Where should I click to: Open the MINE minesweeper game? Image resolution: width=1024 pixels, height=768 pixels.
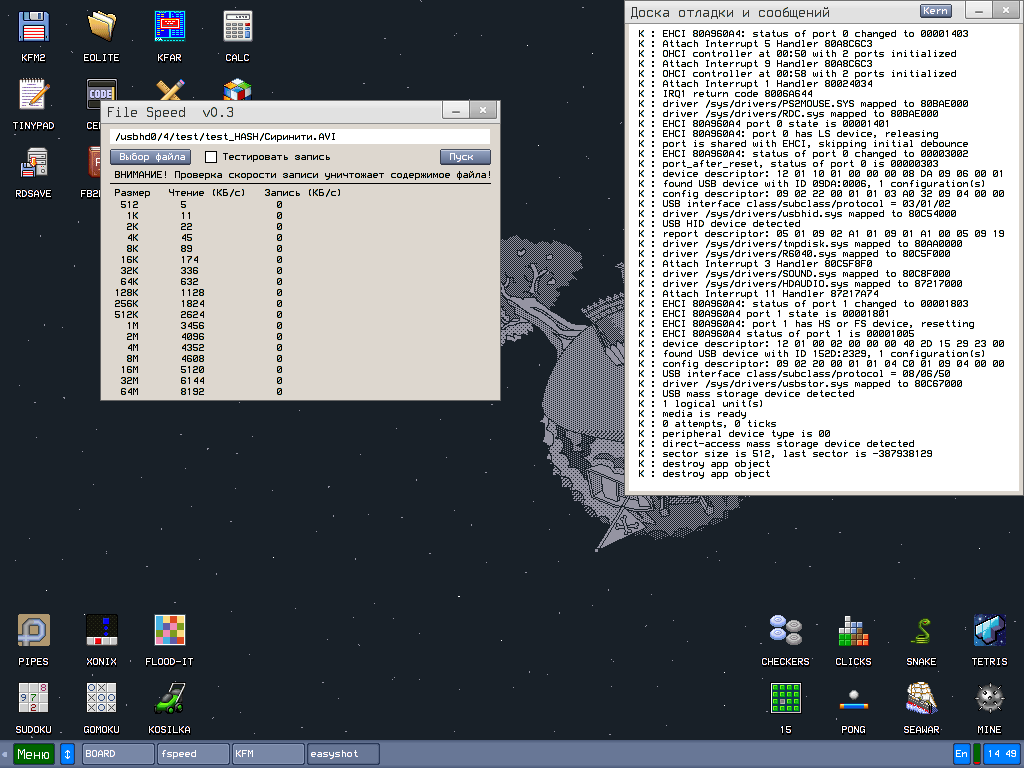pos(989,697)
